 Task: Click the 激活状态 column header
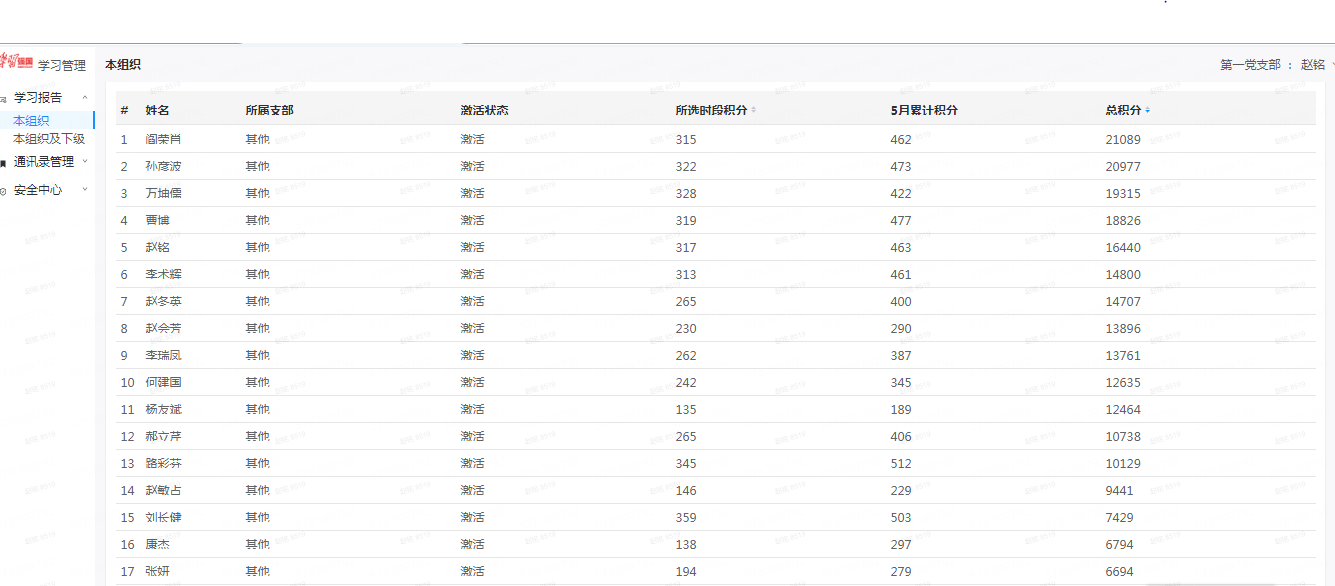pyautogui.click(x=485, y=110)
